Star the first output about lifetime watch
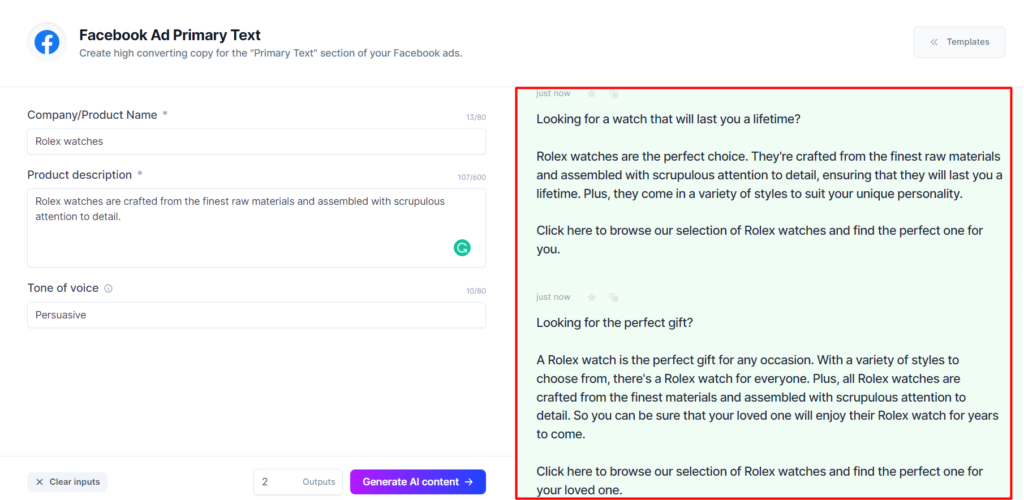1024x500 pixels. (x=592, y=94)
